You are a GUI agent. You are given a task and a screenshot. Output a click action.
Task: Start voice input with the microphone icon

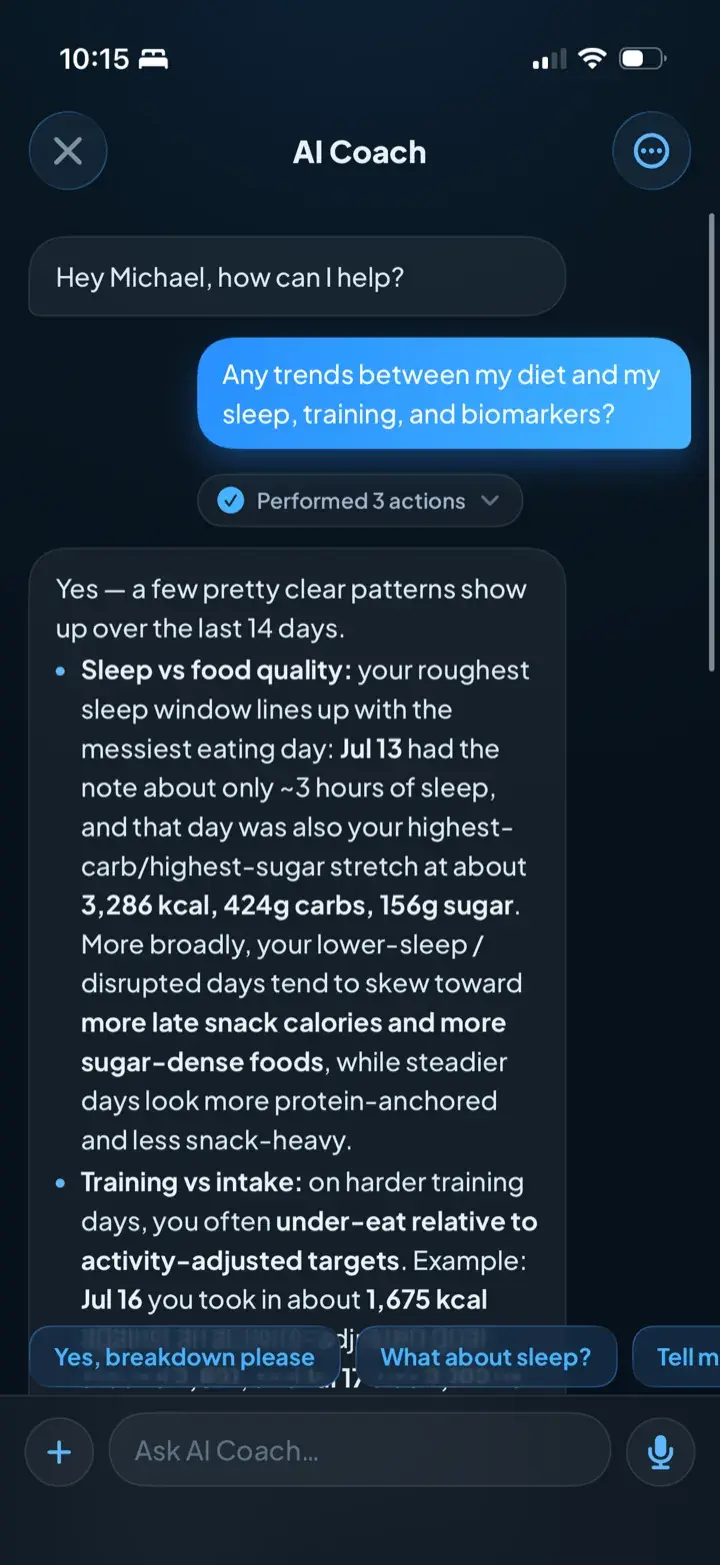tap(660, 1452)
